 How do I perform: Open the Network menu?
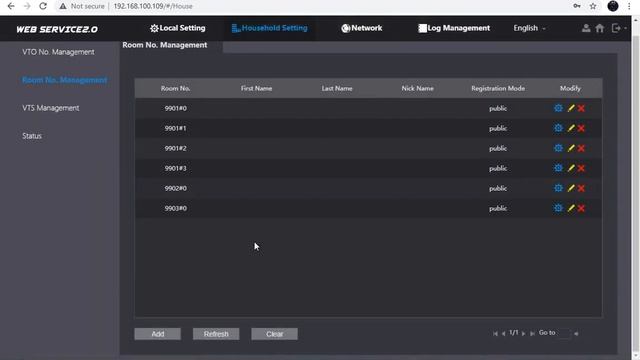(362, 28)
